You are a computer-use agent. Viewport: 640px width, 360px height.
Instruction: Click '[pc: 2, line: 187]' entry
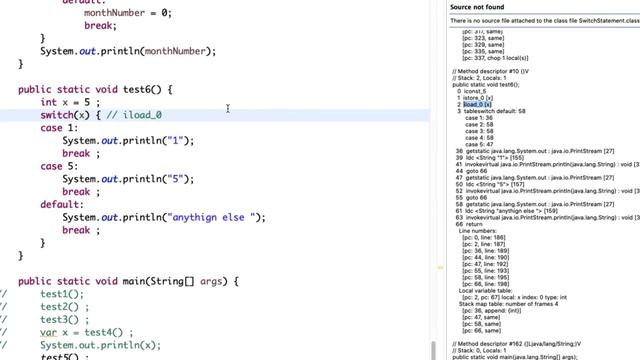[x=484, y=244]
